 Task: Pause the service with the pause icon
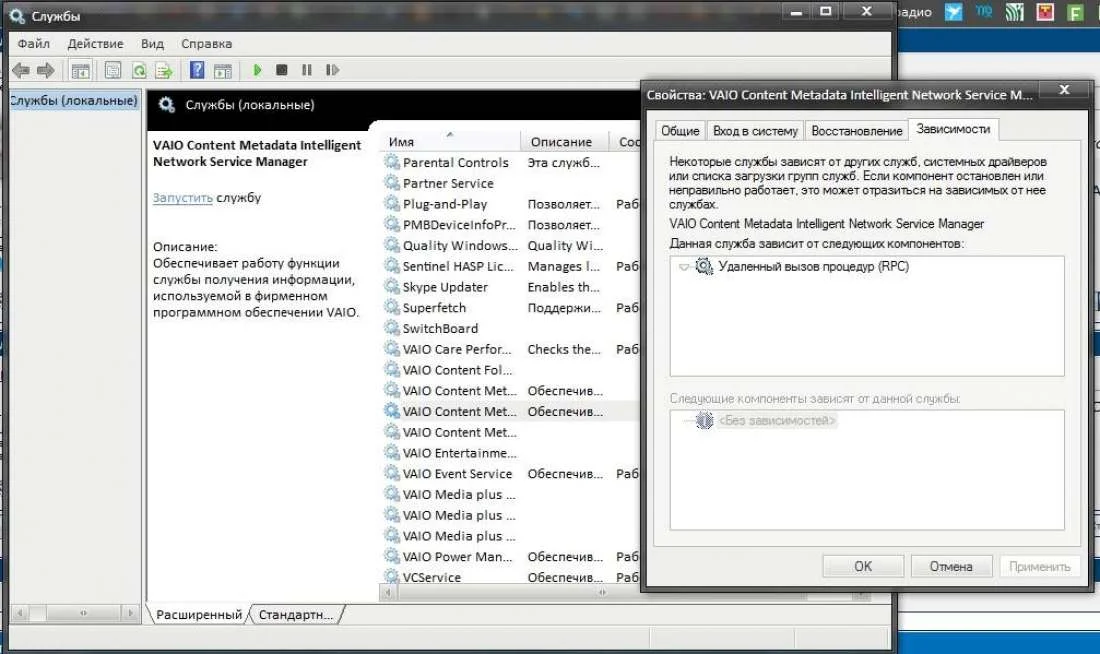tap(307, 69)
